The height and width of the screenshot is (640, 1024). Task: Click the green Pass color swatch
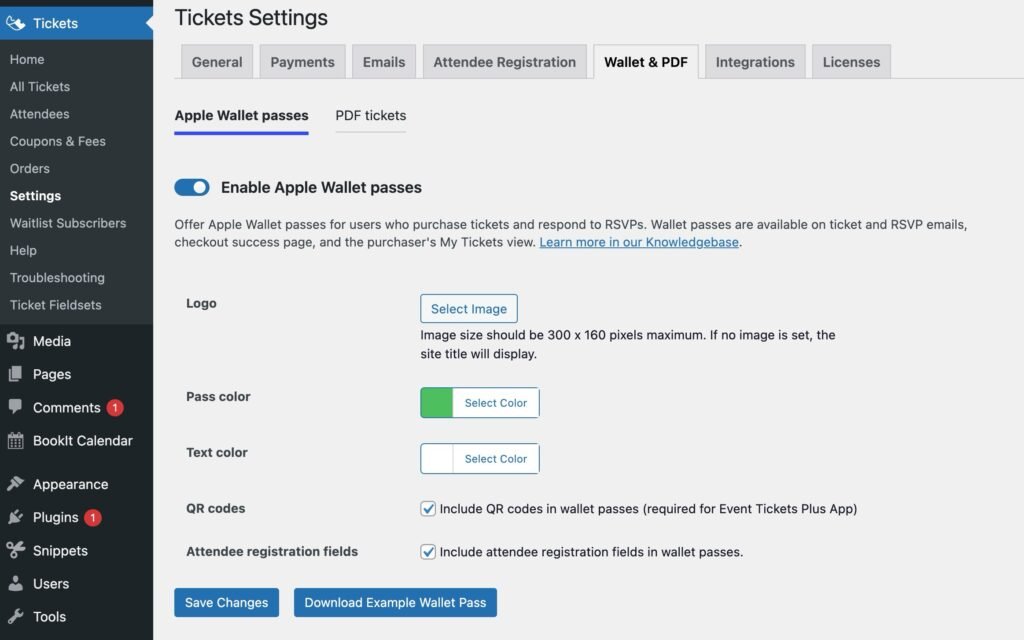(437, 402)
